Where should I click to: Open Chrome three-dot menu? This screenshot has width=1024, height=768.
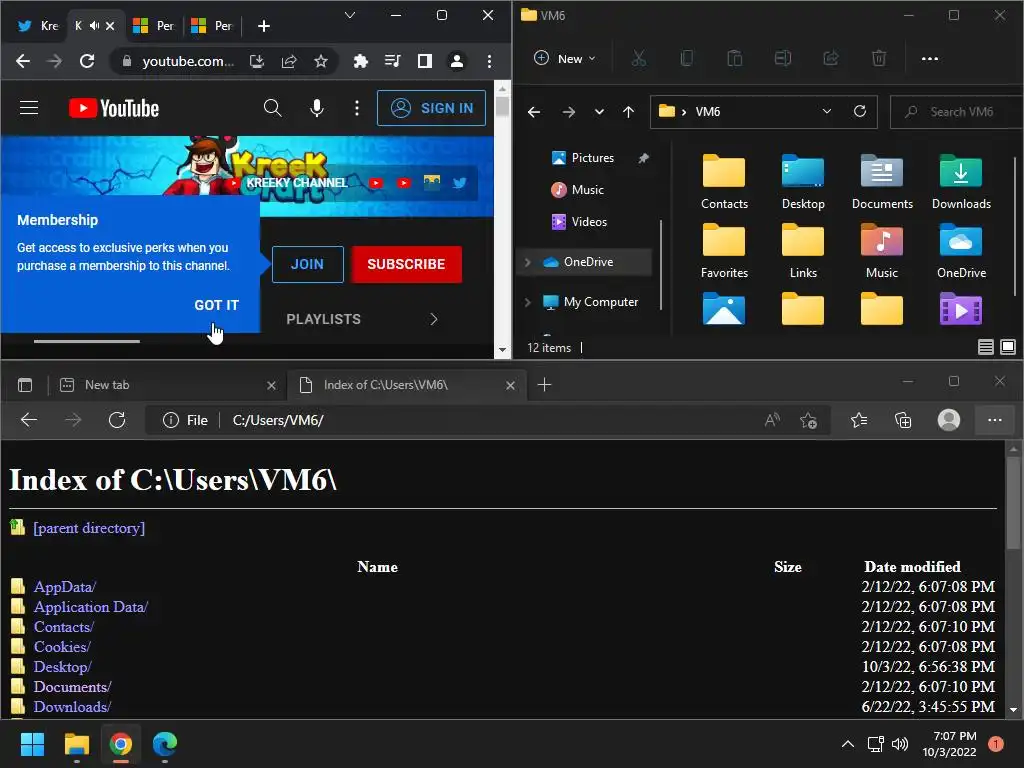pos(489,61)
